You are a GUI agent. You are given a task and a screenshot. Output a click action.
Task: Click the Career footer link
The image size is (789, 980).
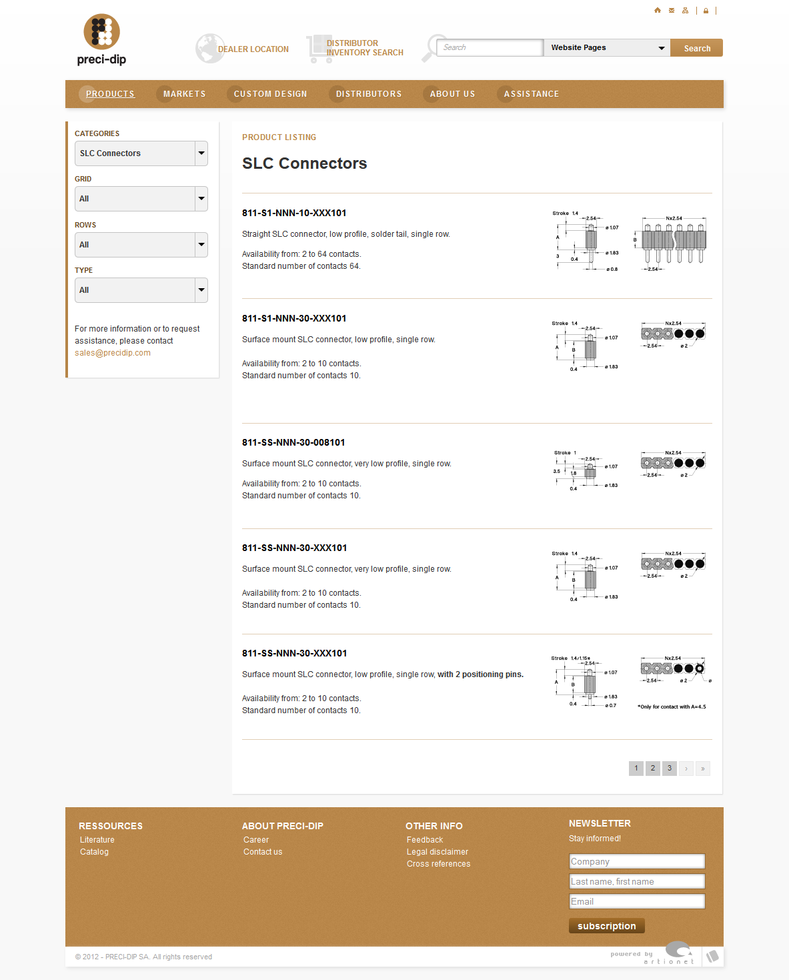pyautogui.click(x=256, y=840)
